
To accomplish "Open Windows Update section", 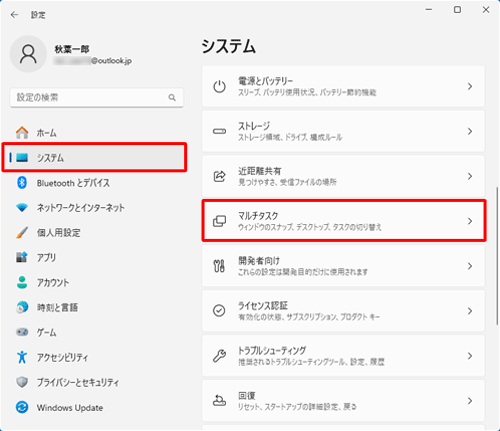I will 97,407.
